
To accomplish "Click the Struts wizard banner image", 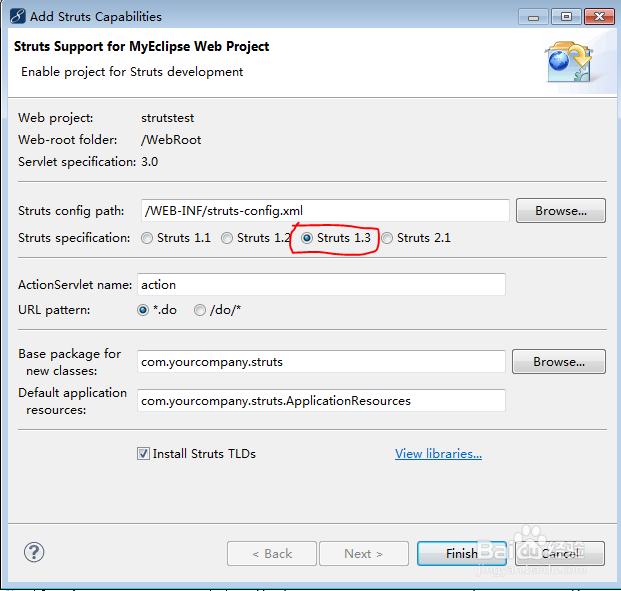I will [569, 62].
